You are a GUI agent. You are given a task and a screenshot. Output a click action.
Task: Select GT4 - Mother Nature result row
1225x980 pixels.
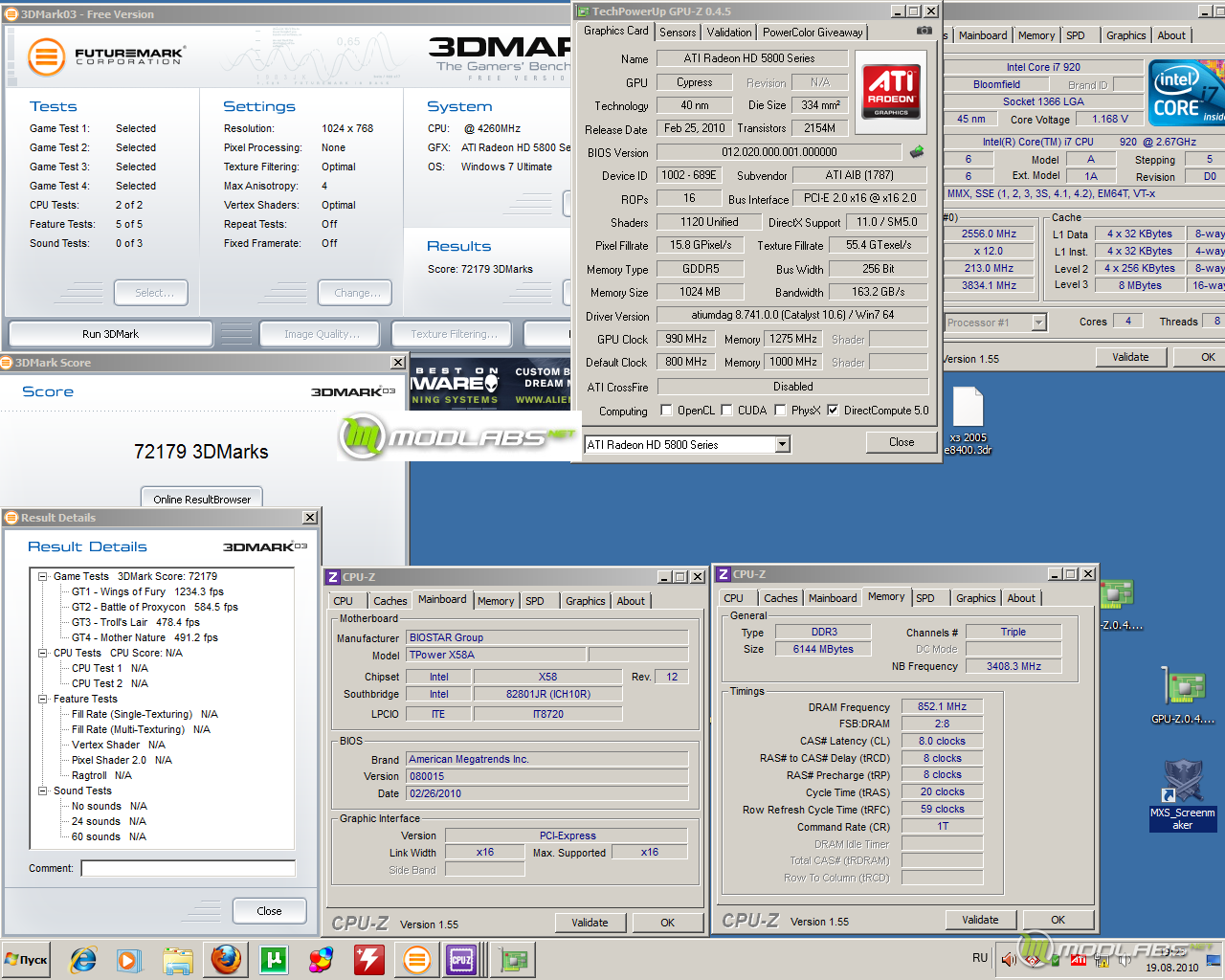point(145,637)
